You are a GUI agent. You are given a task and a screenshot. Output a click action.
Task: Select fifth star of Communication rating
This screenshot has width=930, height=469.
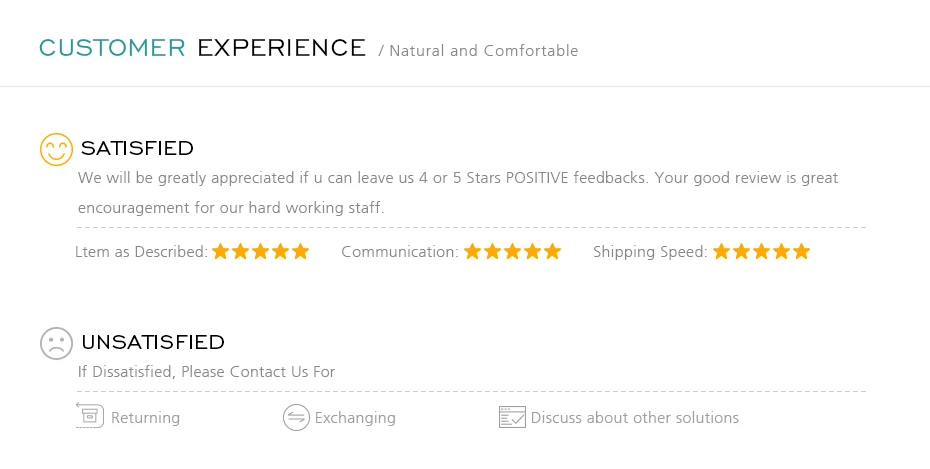coord(552,251)
